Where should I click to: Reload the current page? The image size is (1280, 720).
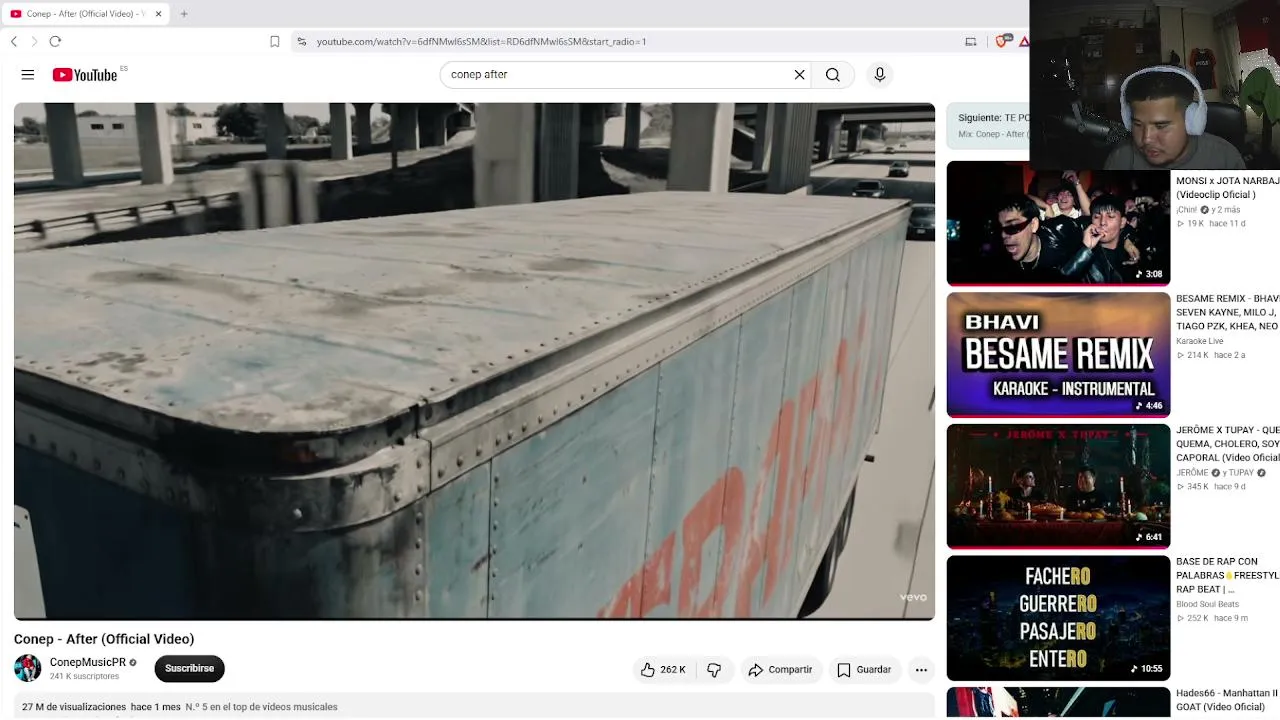(55, 41)
